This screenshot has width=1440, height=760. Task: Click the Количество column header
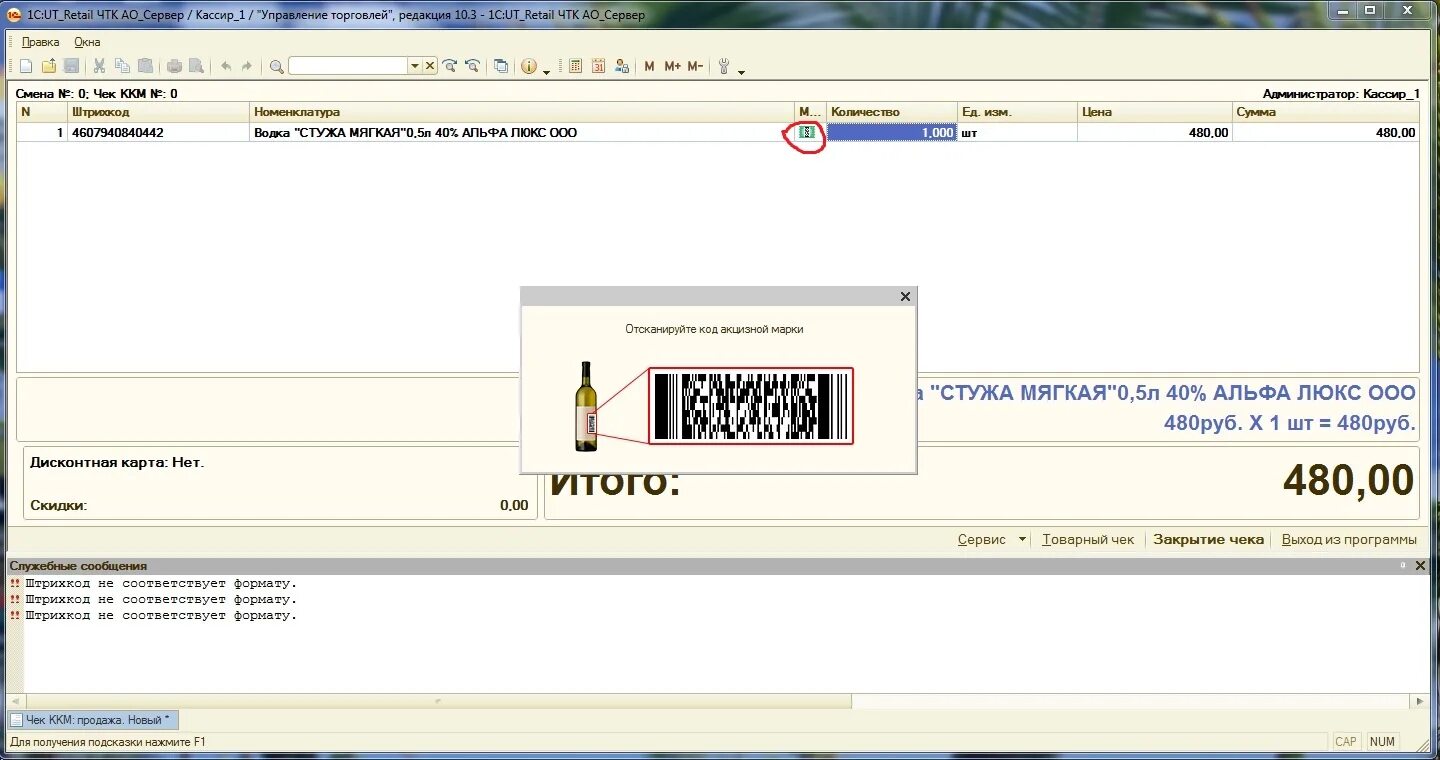(x=892, y=112)
